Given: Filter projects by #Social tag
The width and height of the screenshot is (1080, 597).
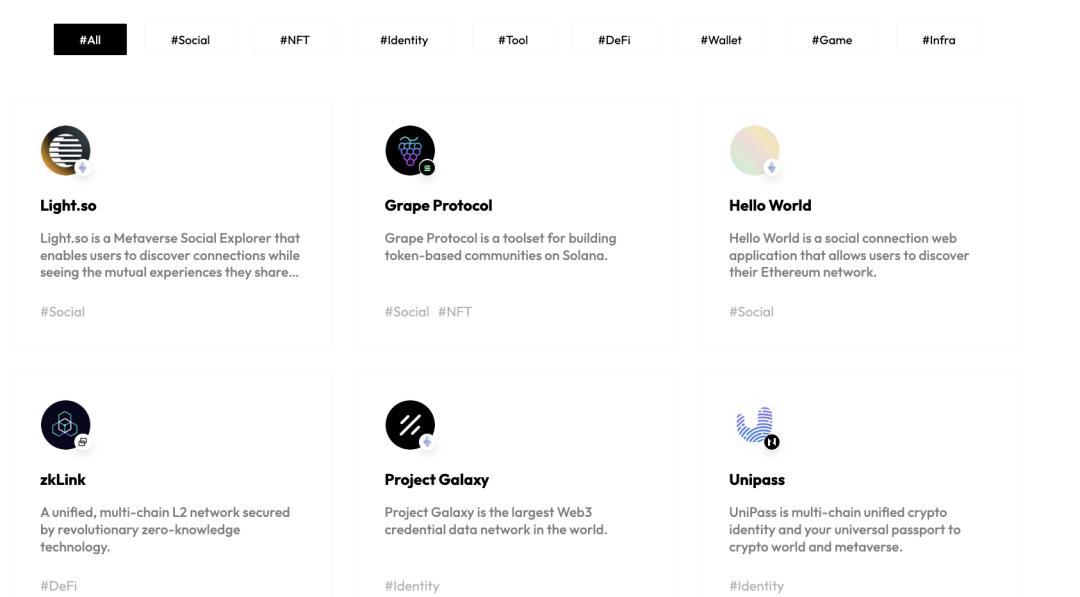Looking at the screenshot, I should [x=190, y=40].
